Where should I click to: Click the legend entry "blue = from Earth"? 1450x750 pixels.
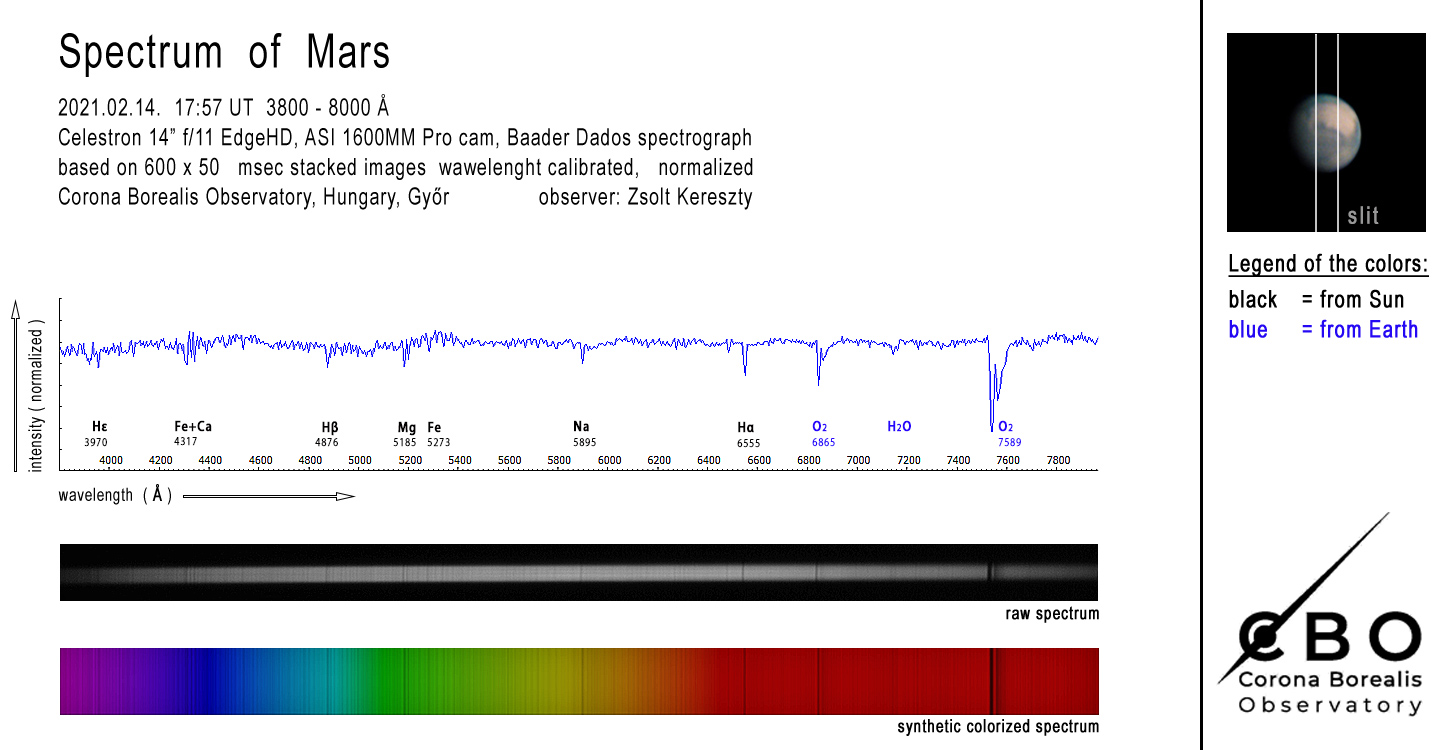tap(1323, 329)
